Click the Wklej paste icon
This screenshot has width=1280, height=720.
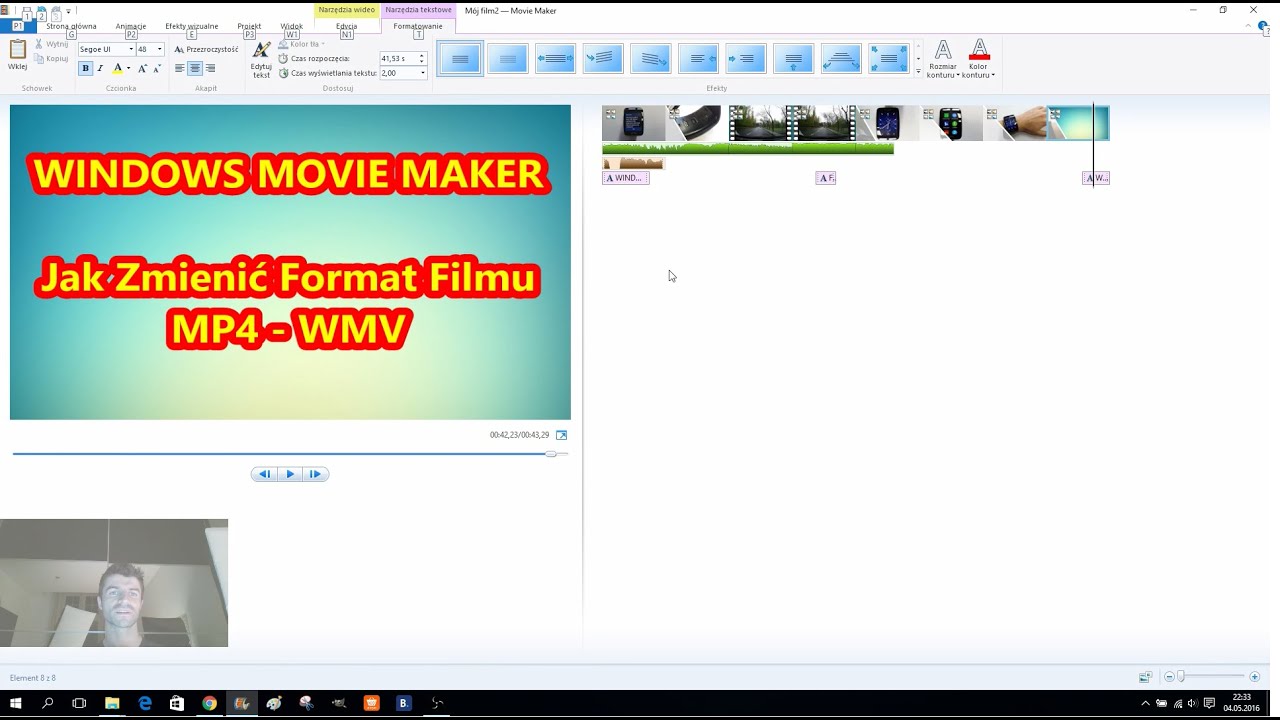pyautogui.click(x=18, y=50)
